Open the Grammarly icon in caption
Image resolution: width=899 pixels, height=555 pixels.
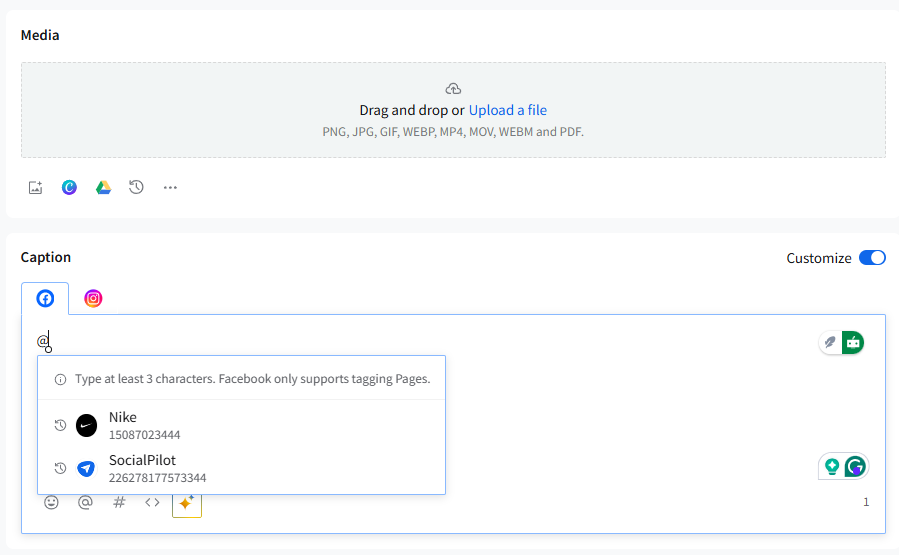(855, 466)
